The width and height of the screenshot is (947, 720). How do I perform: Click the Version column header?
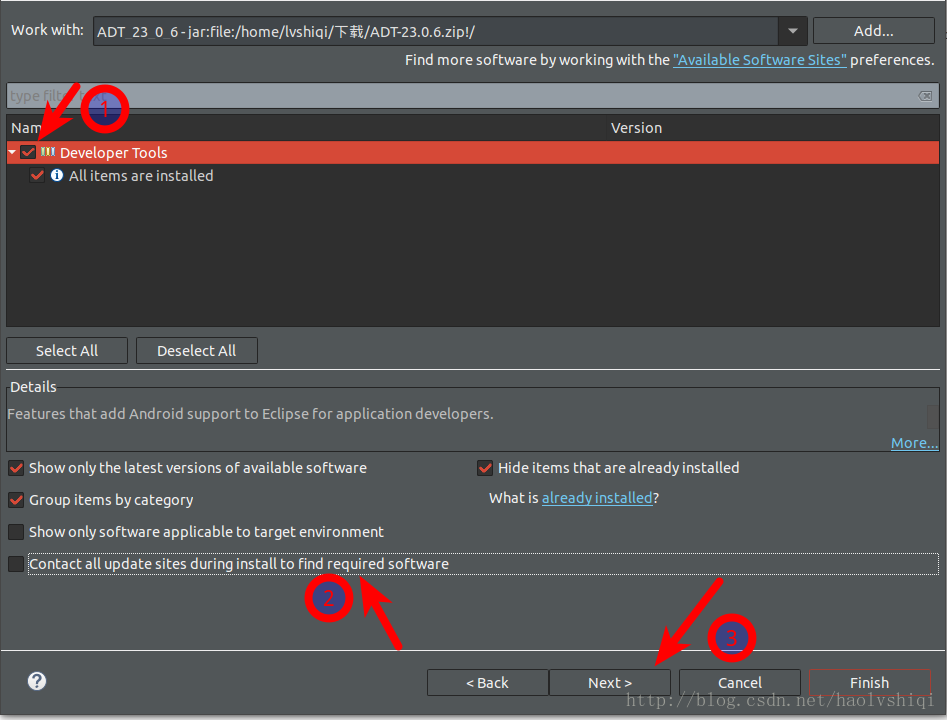[x=772, y=128]
